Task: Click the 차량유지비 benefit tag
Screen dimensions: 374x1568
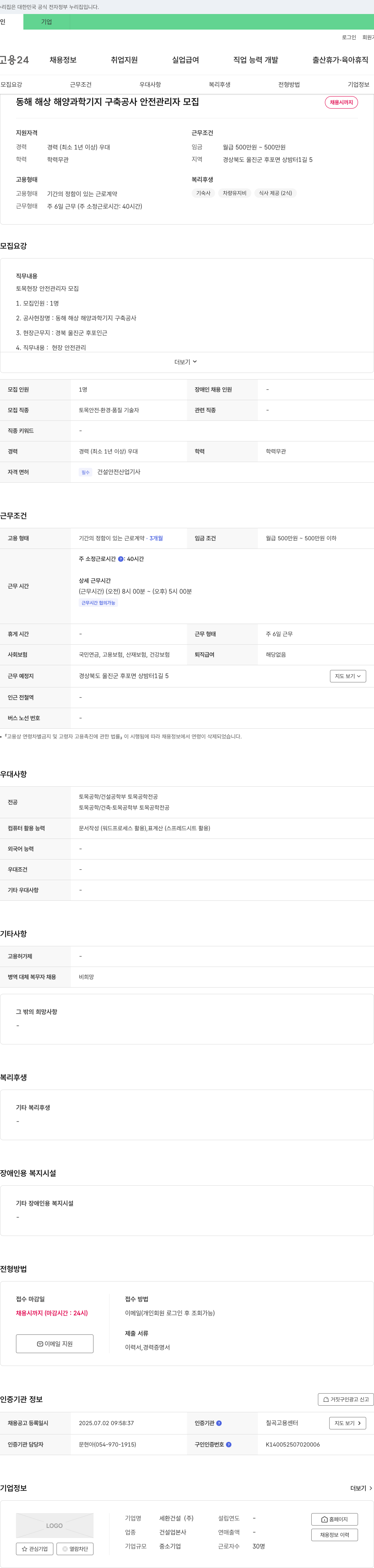Action: click(x=235, y=193)
